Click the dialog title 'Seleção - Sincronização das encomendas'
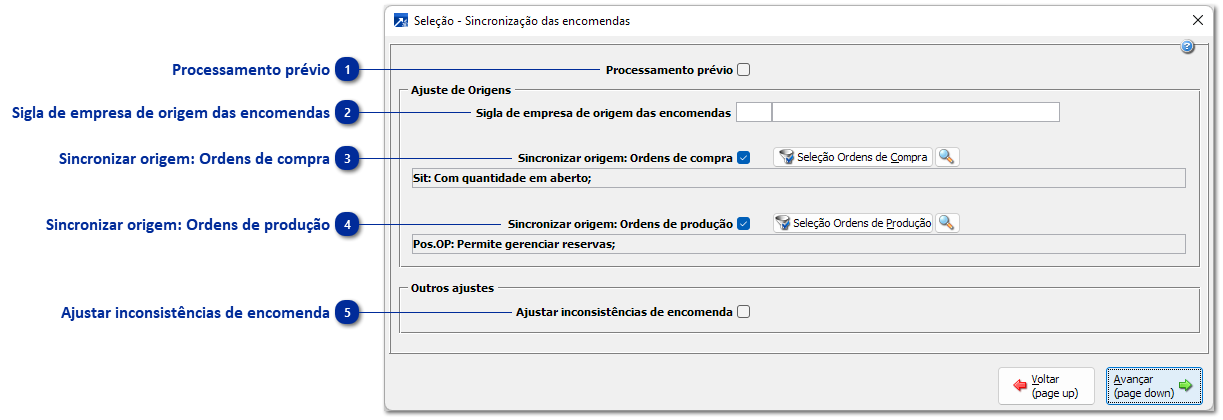The image size is (1223, 420). coord(522,20)
